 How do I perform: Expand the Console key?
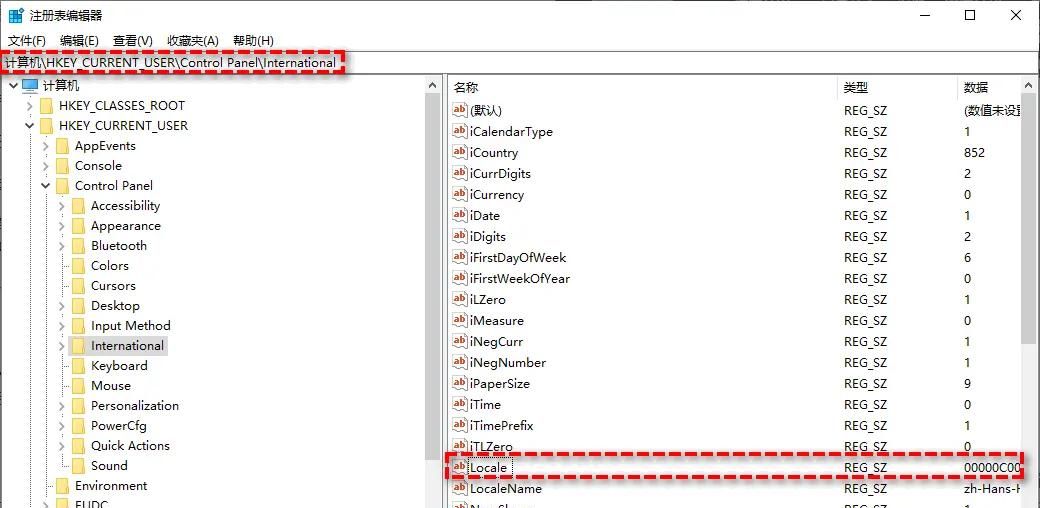click(45, 166)
